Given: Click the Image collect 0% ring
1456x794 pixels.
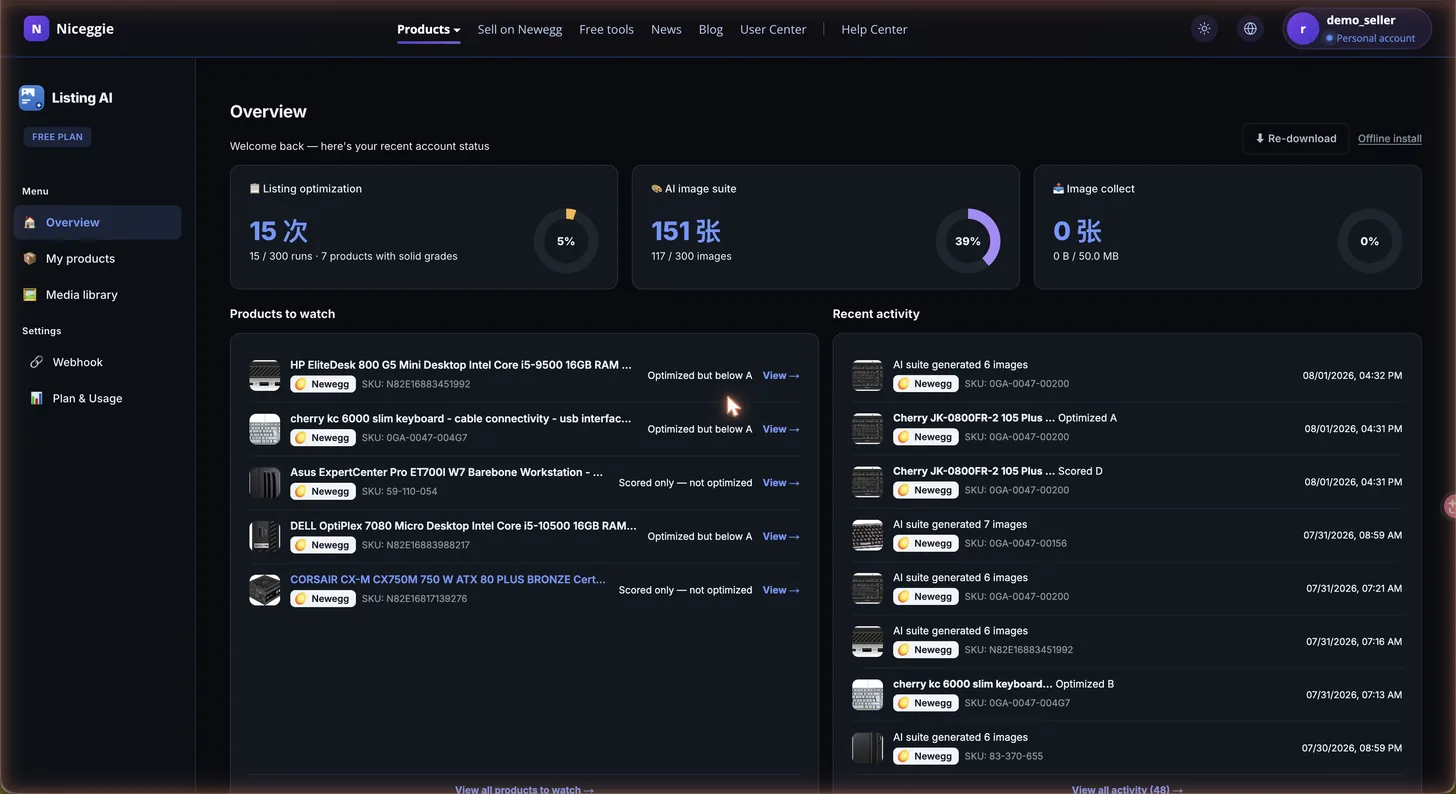Looking at the screenshot, I should pos(1370,241).
